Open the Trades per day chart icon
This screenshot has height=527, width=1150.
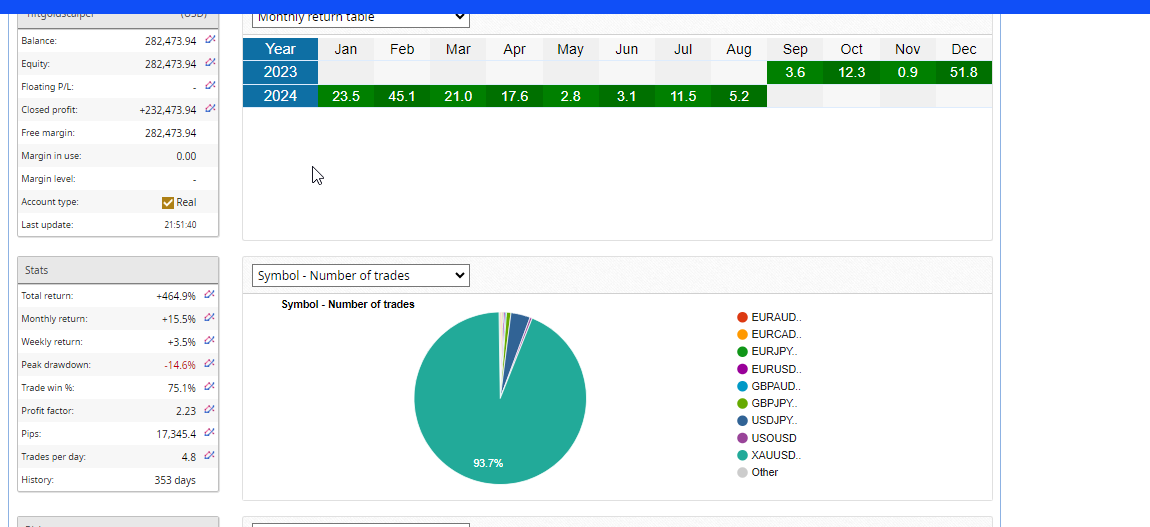210,456
